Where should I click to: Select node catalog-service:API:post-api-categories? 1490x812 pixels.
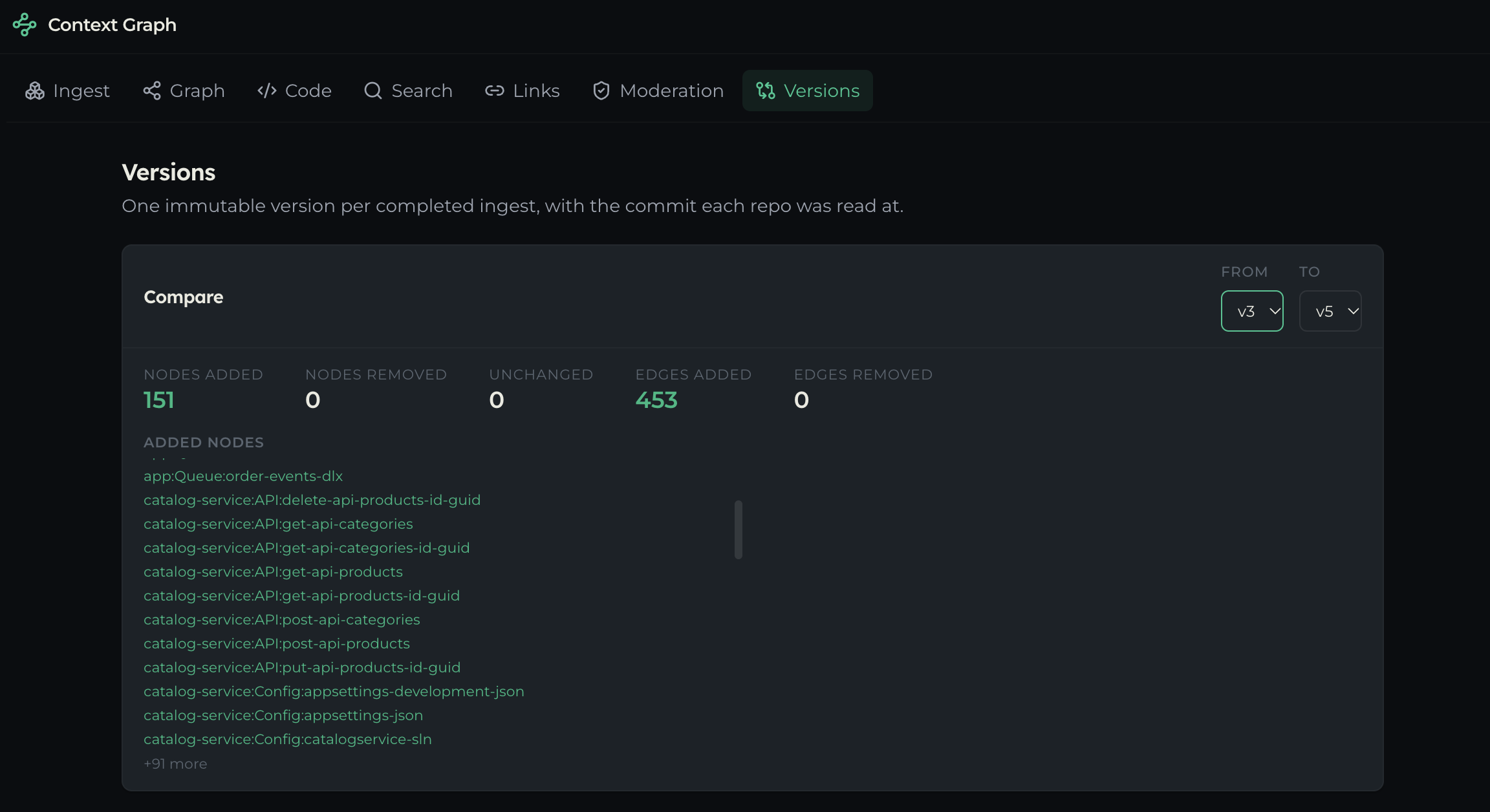coord(282,619)
